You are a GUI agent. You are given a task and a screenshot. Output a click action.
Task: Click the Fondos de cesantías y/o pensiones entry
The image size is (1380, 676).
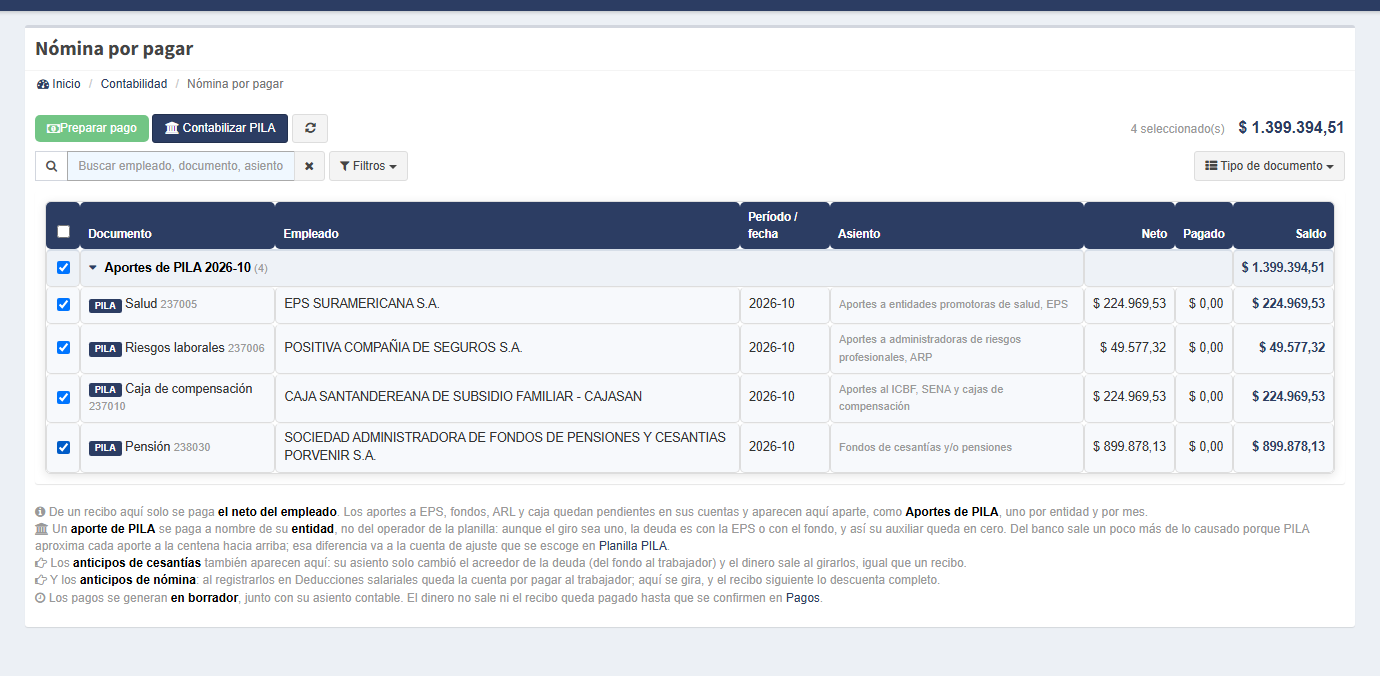925,447
